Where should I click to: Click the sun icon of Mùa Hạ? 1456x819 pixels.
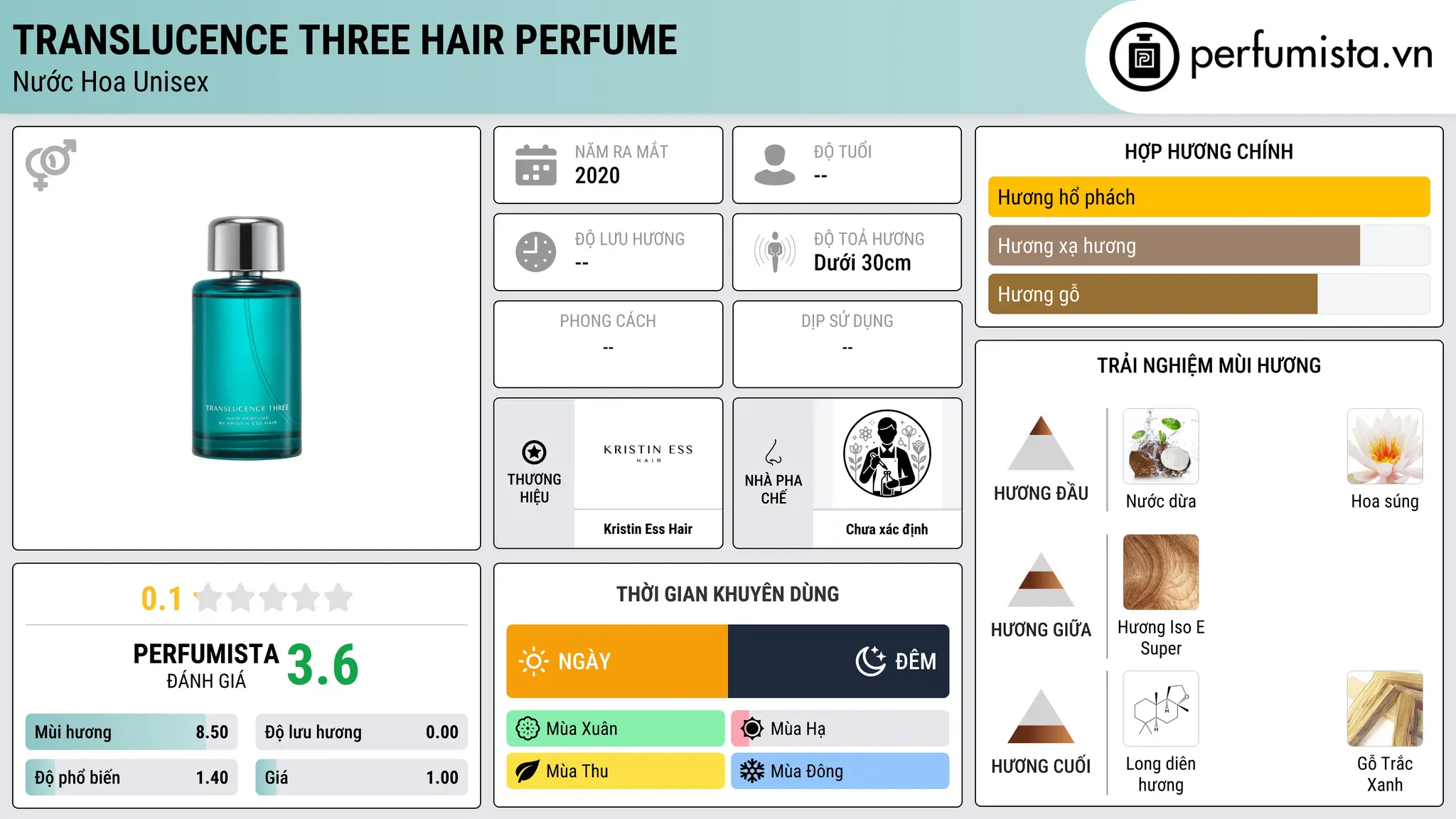tap(752, 729)
